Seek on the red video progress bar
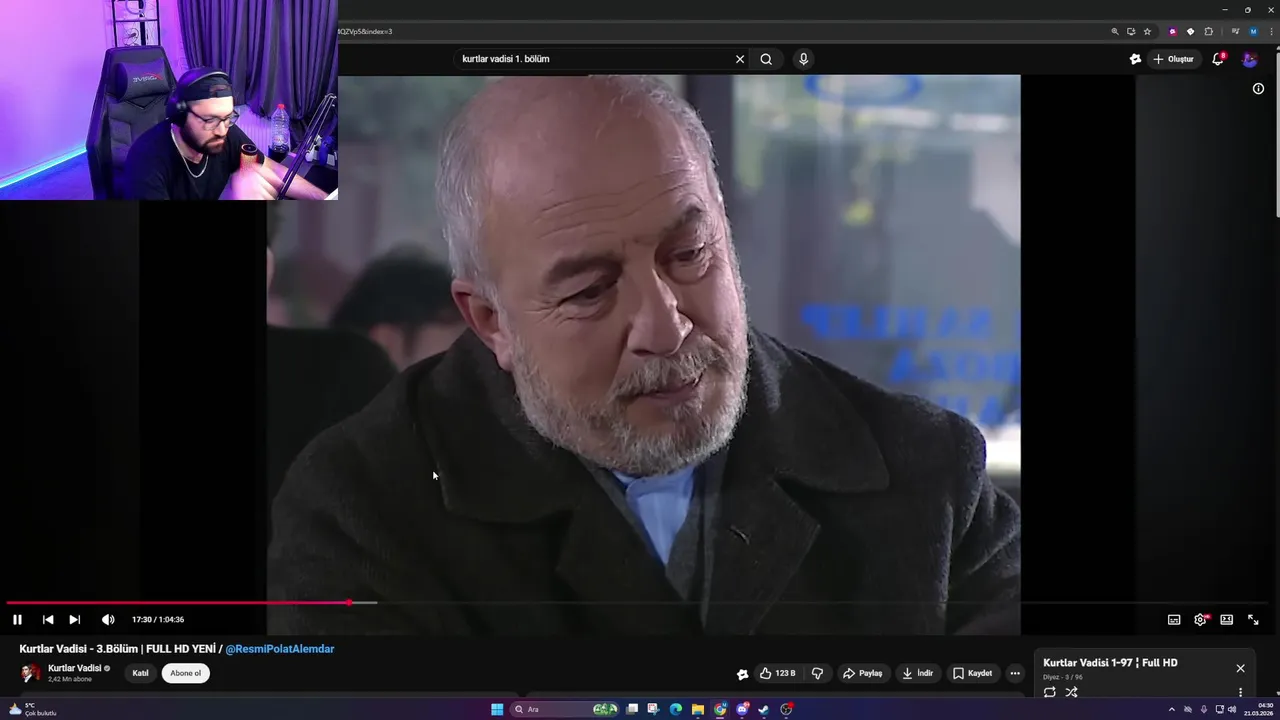 tap(178, 603)
